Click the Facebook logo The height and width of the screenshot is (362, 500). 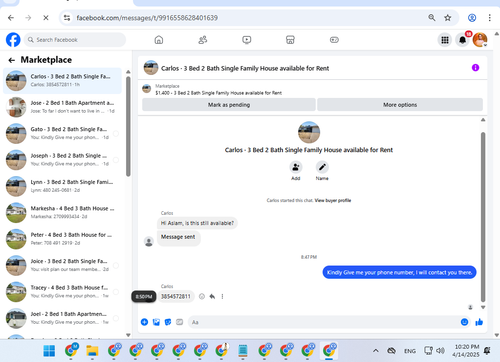coord(13,40)
